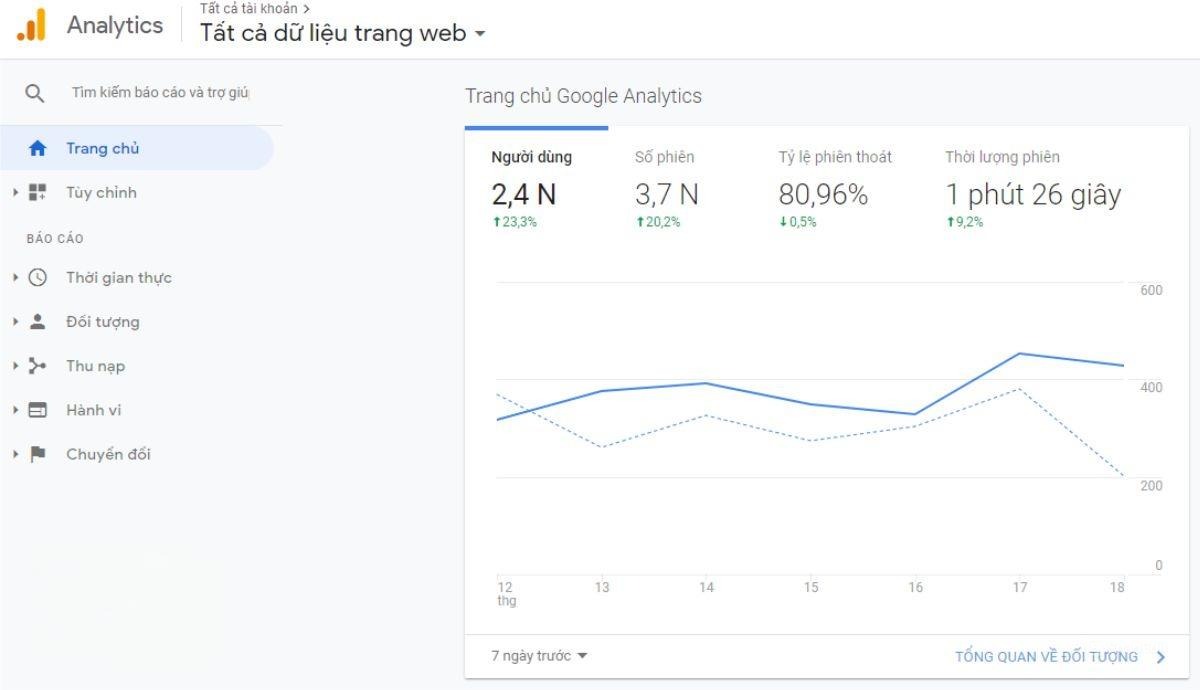Expand the Chuyển đổi section arrow
This screenshot has width=1200, height=690.
click(x=15, y=453)
